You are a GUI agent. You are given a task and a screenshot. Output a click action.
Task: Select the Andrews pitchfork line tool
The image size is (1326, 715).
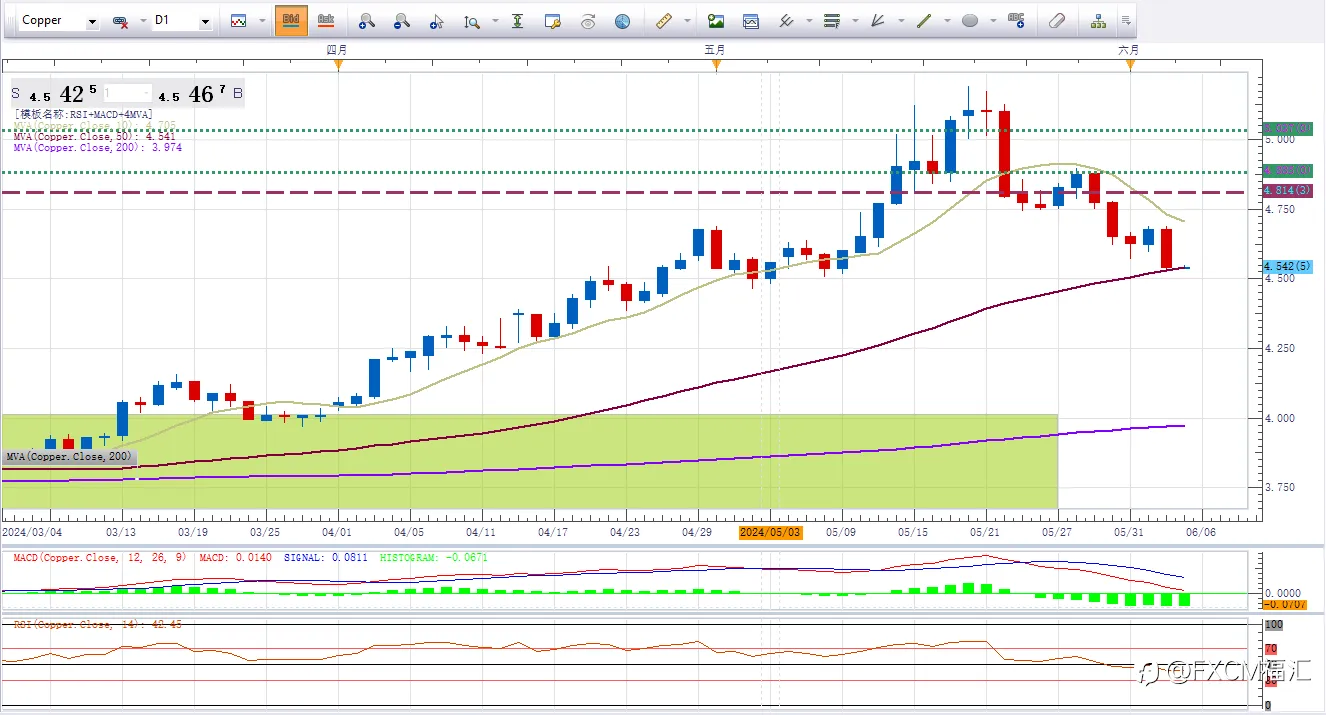click(x=786, y=20)
